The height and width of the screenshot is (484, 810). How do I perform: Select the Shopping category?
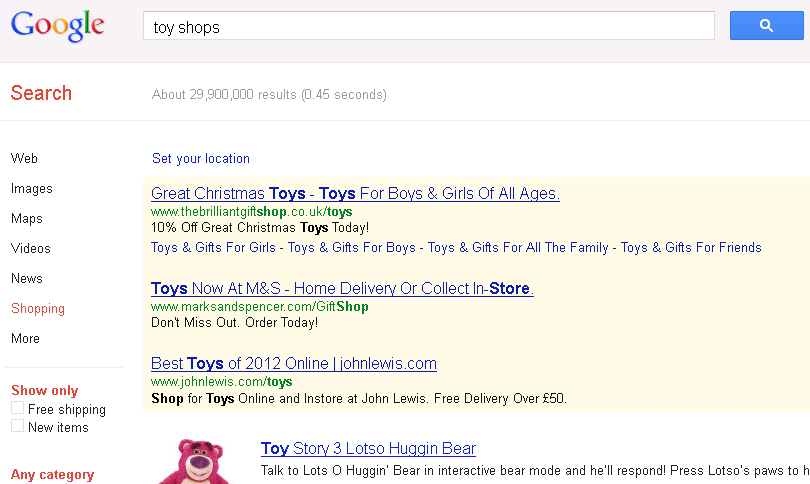point(38,308)
